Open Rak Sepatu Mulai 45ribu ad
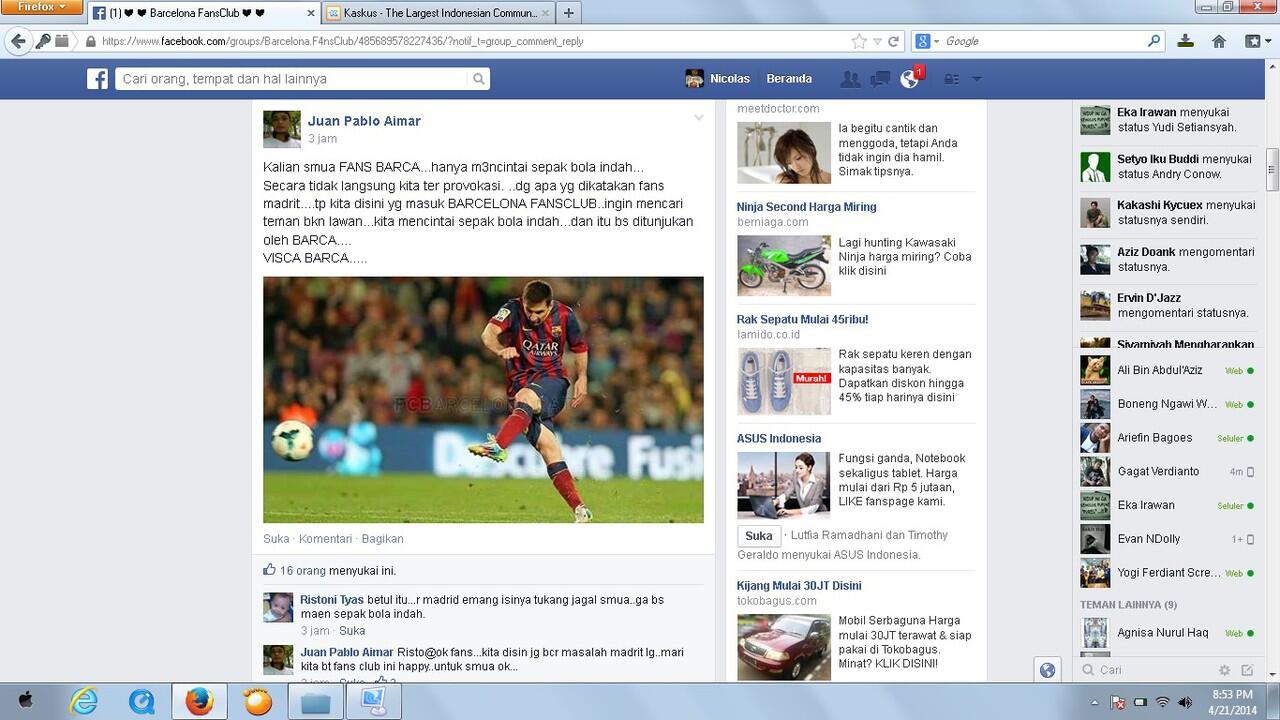This screenshot has width=1280, height=720. click(802, 320)
